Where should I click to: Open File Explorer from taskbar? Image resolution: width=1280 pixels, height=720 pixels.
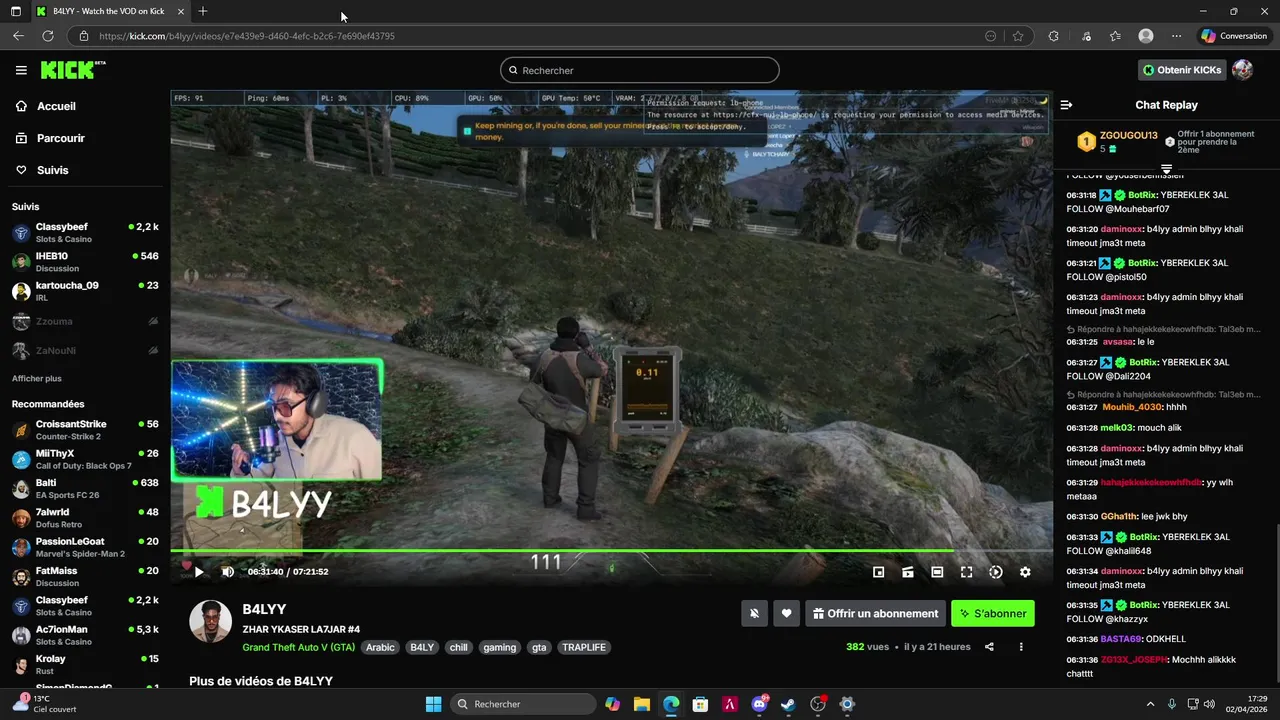(x=642, y=704)
